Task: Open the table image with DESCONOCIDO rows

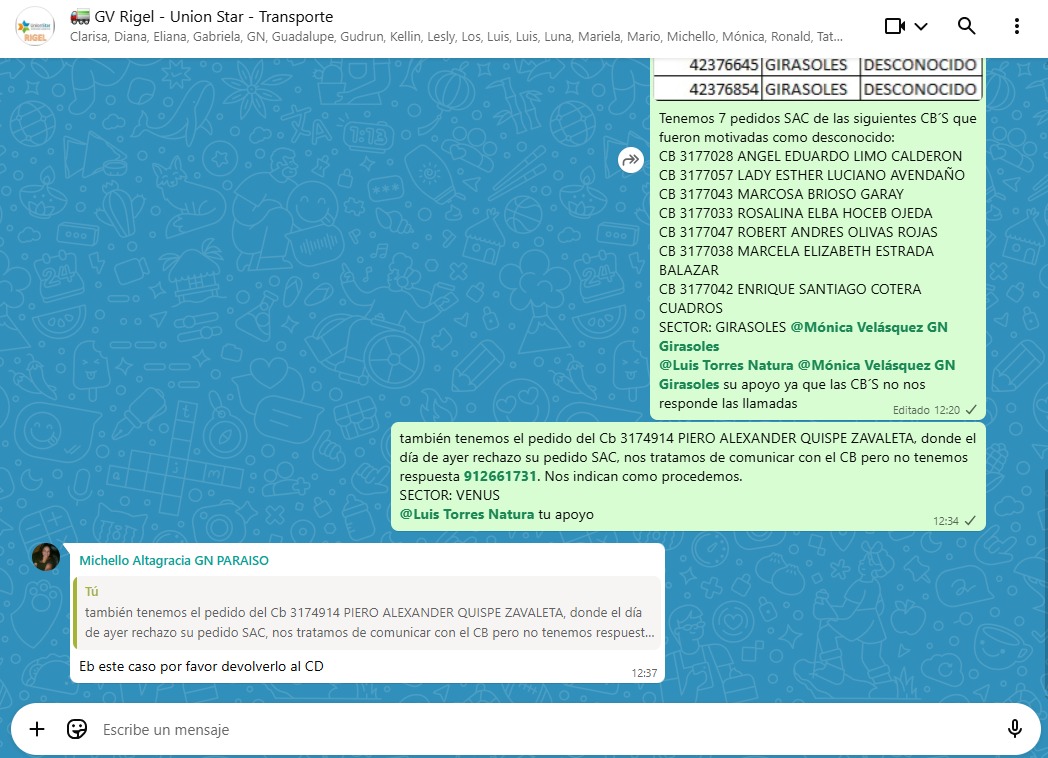Action: pyautogui.click(x=817, y=78)
